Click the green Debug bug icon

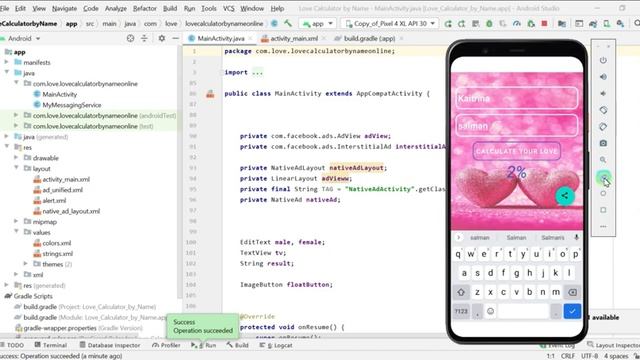tap(489, 24)
